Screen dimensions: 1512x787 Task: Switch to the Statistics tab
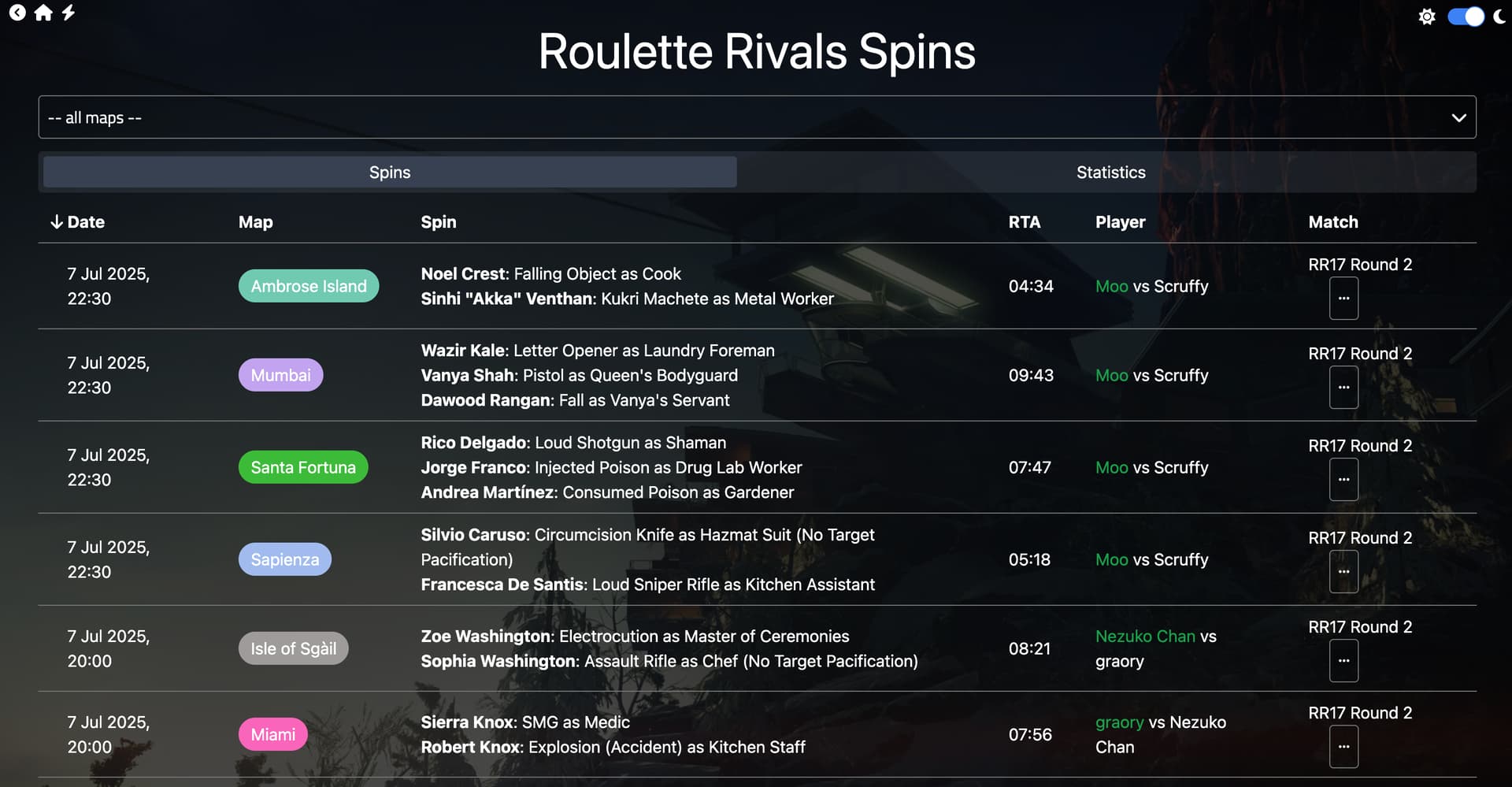[x=1110, y=172]
